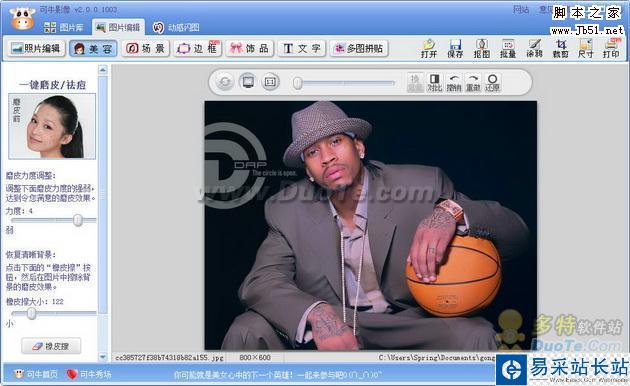The height and width of the screenshot is (386, 630).
Task: Click the 尺寸 resize icon
Action: pos(586,48)
